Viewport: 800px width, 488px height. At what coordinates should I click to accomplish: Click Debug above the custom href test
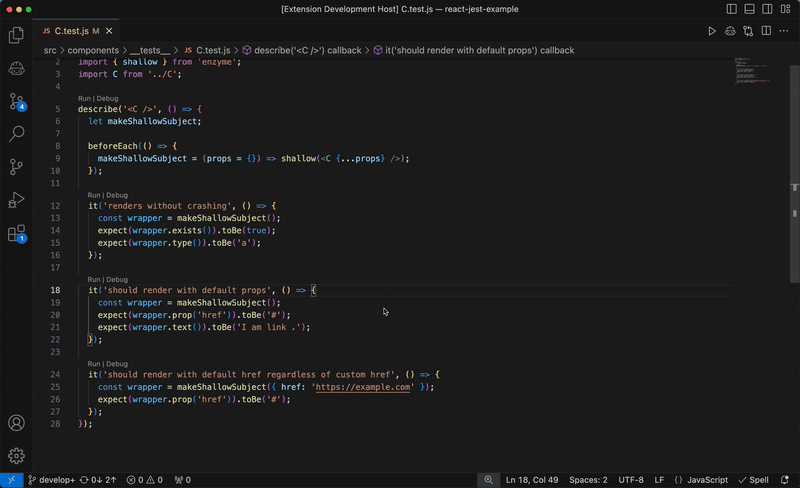point(117,364)
